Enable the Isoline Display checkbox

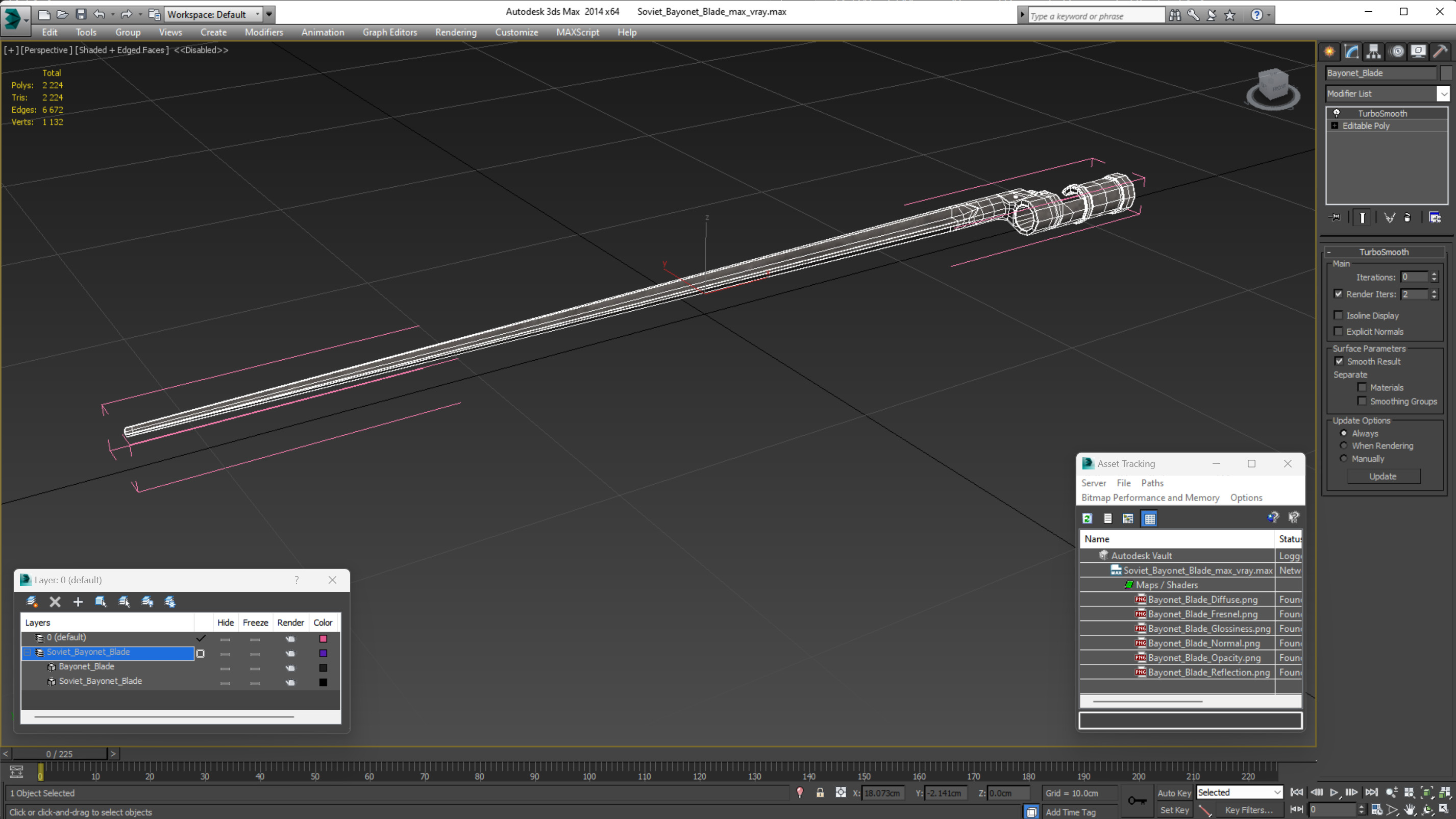1338,315
